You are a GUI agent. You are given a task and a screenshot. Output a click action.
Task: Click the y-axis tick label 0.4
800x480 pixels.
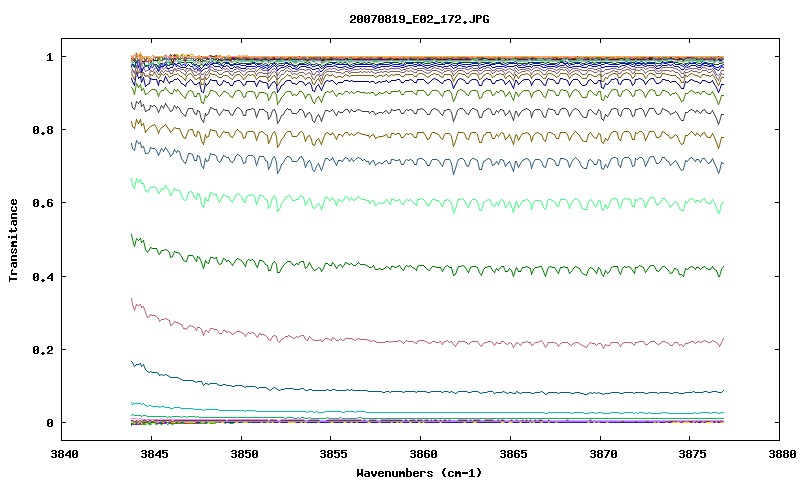point(43,277)
